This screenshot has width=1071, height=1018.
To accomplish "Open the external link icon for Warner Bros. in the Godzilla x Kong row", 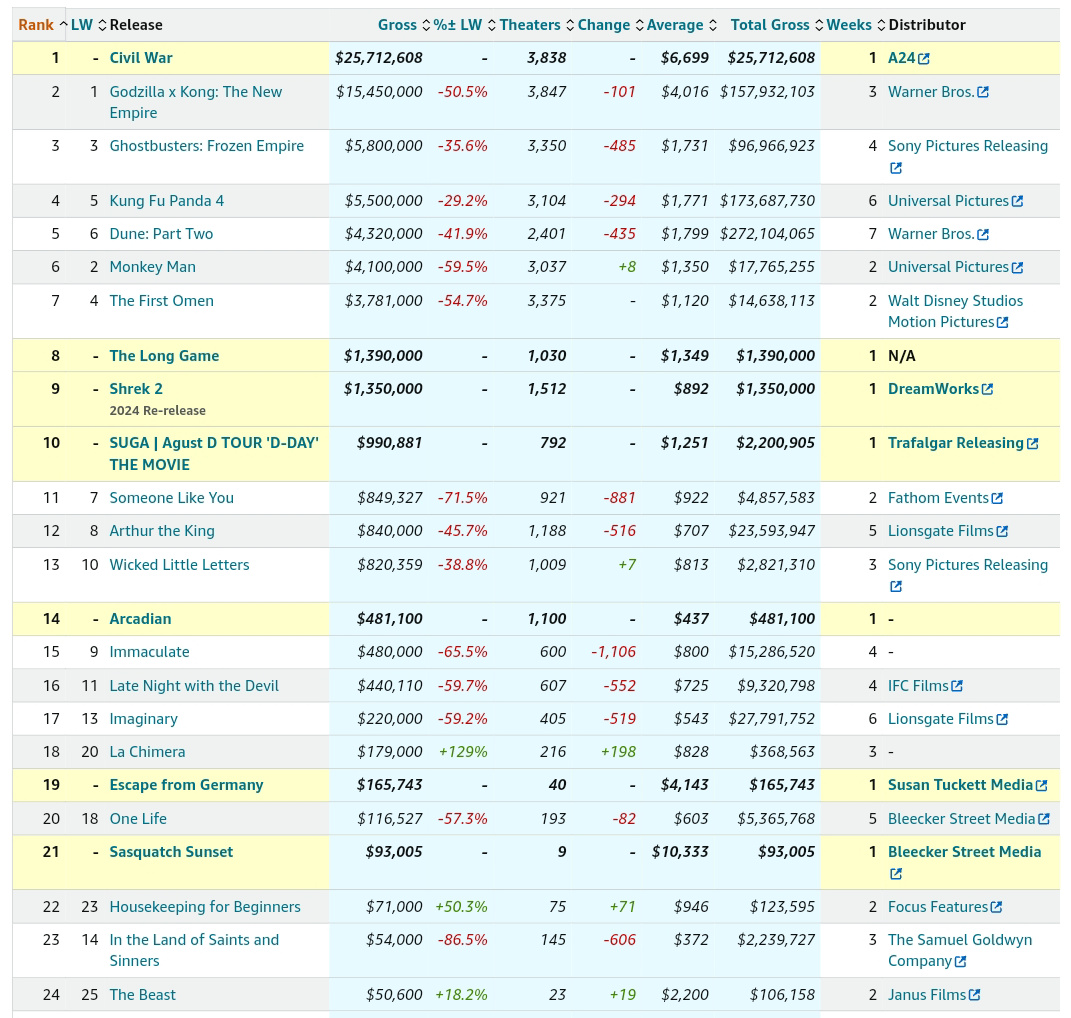I will [983, 92].
